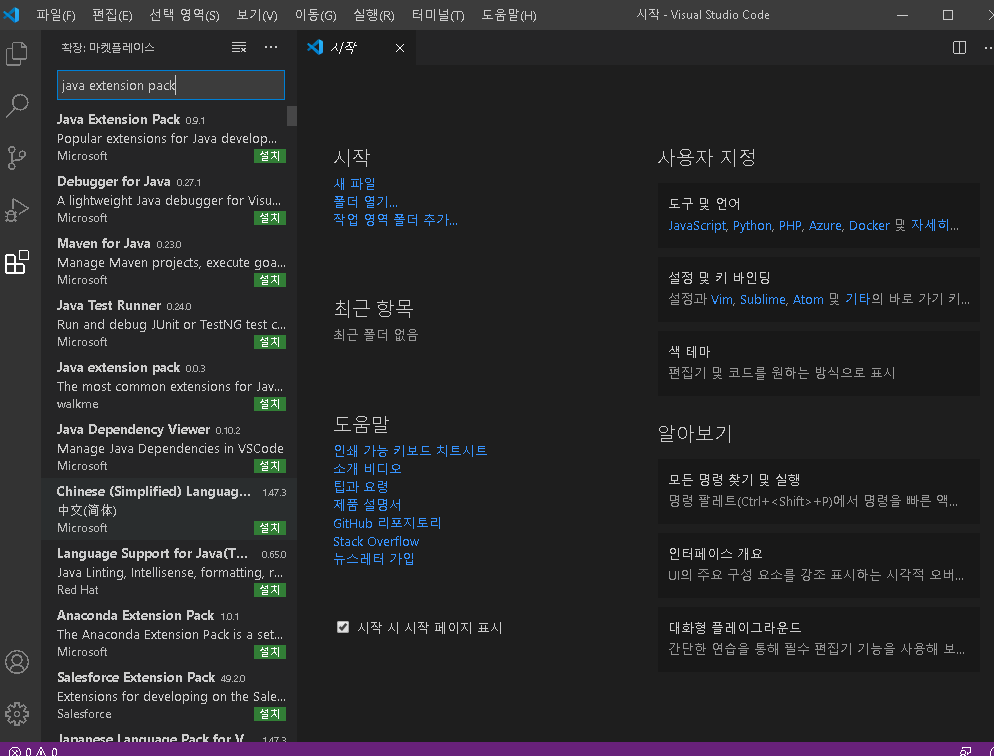Clear extension search results icon

(x=239, y=48)
